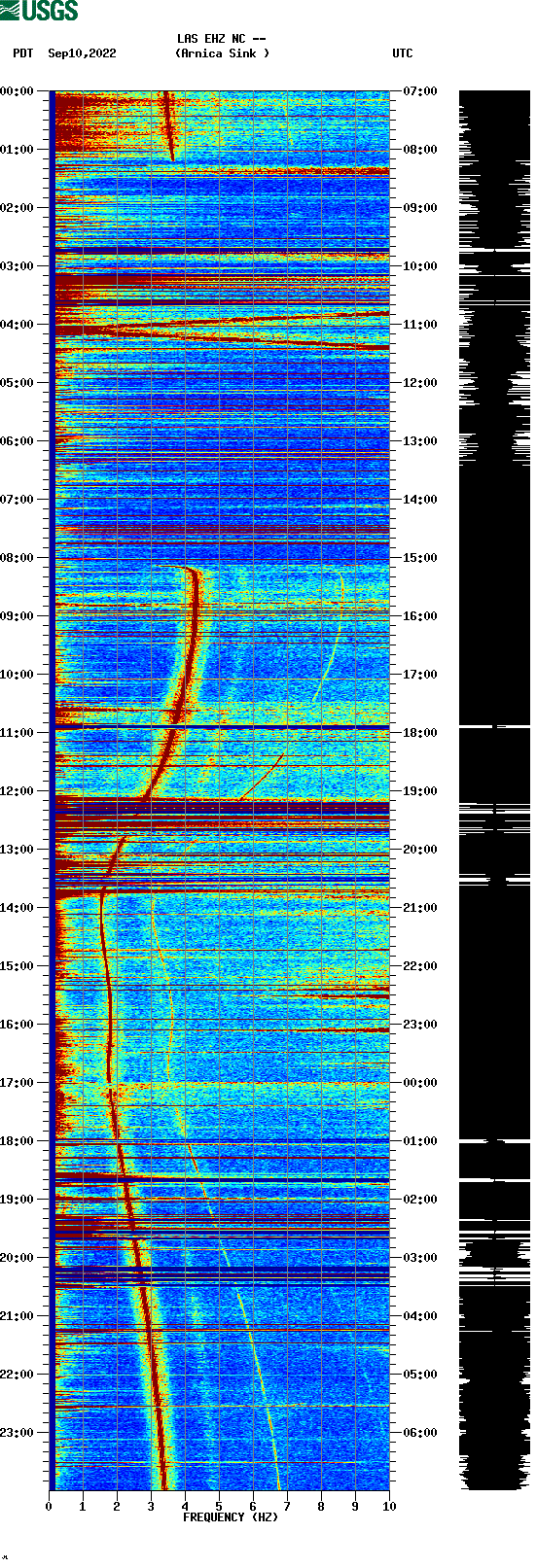
Task: Click the 23:00 label on PDT axis
Action: pos(18,1433)
